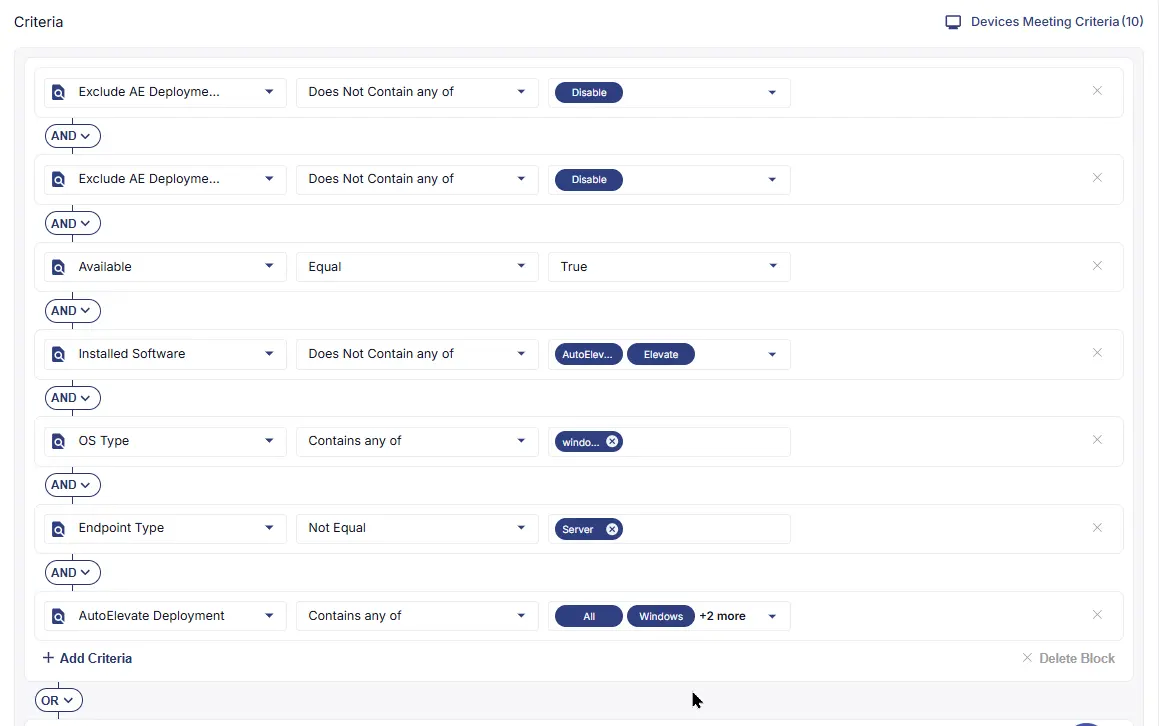1159x726 pixels.
Task: Delete the AutoElevate Deployment criteria row
Action: [x=1097, y=614]
